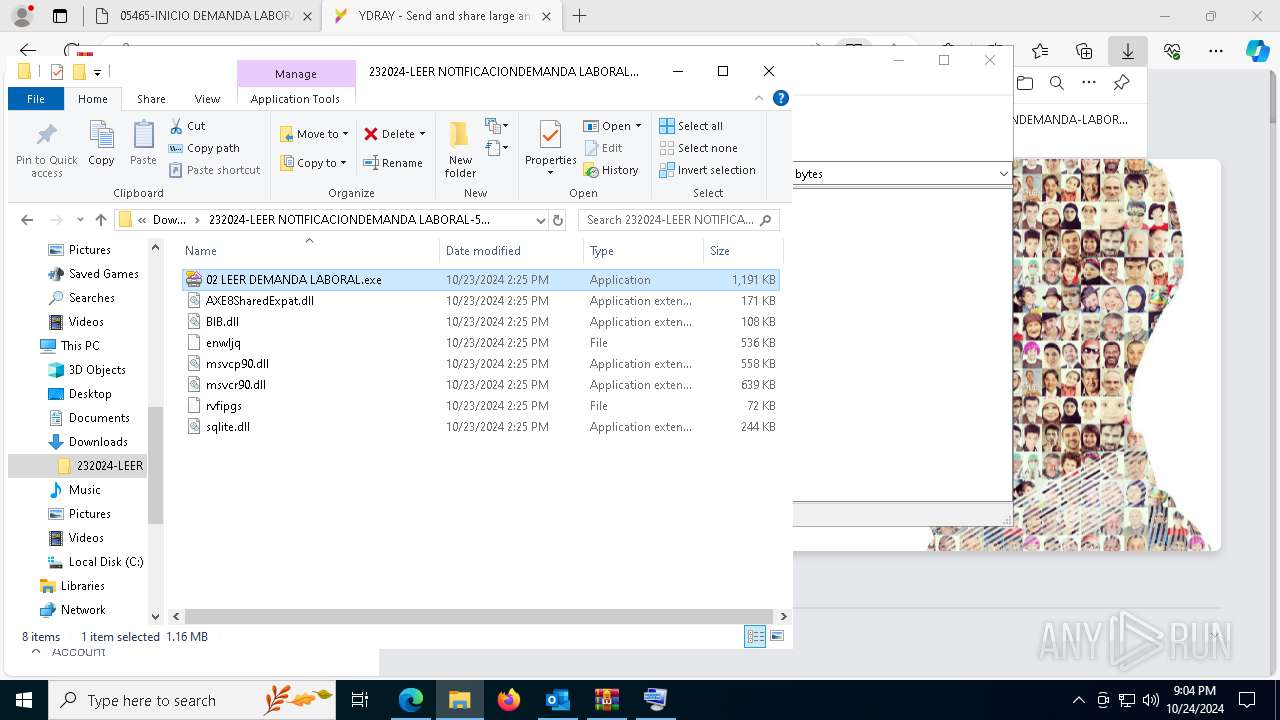The height and width of the screenshot is (720, 1280).
Task: Expand the Move to dropdown
Action: point(345,134)
